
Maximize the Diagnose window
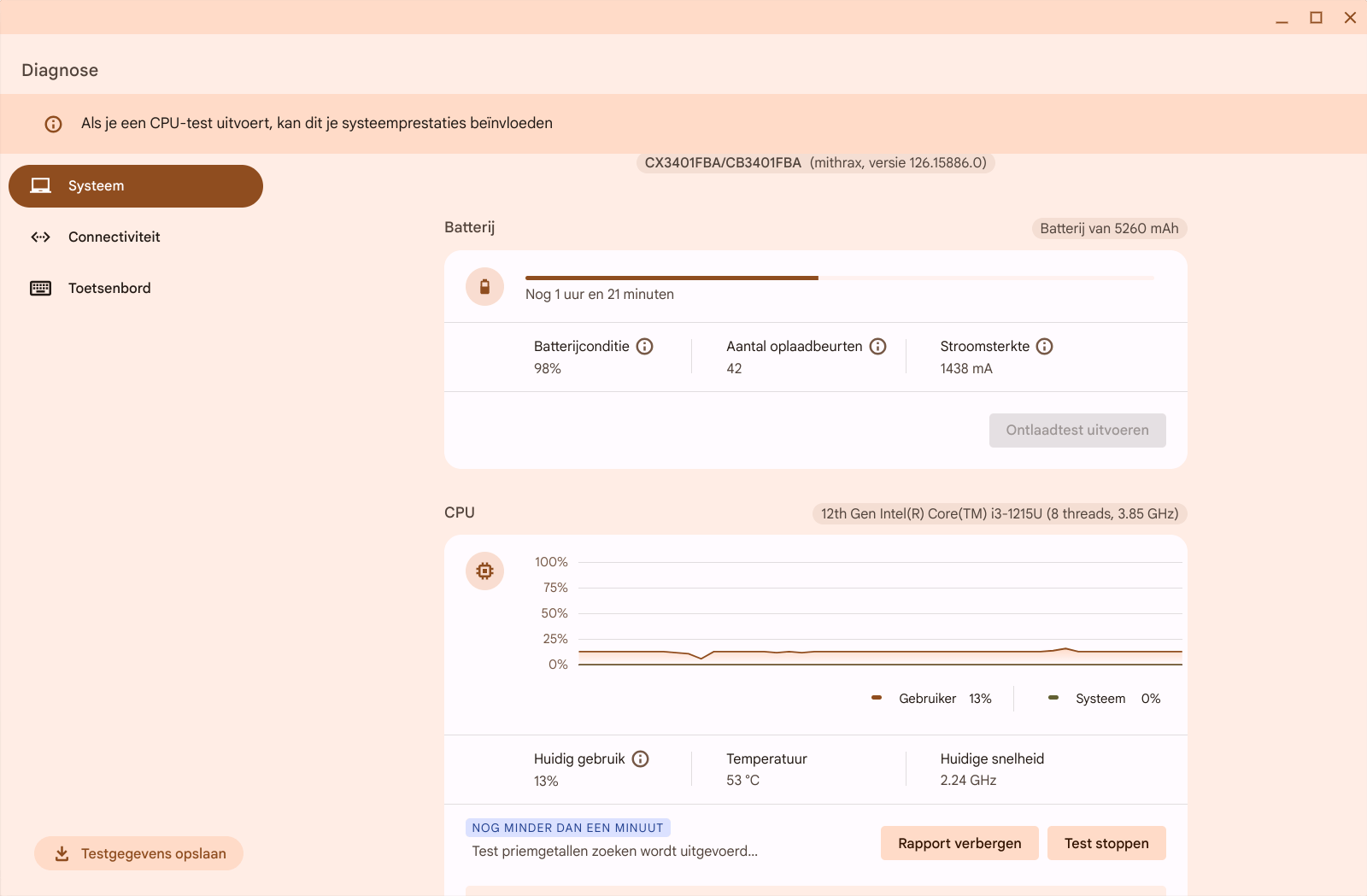click(1316, 18)
